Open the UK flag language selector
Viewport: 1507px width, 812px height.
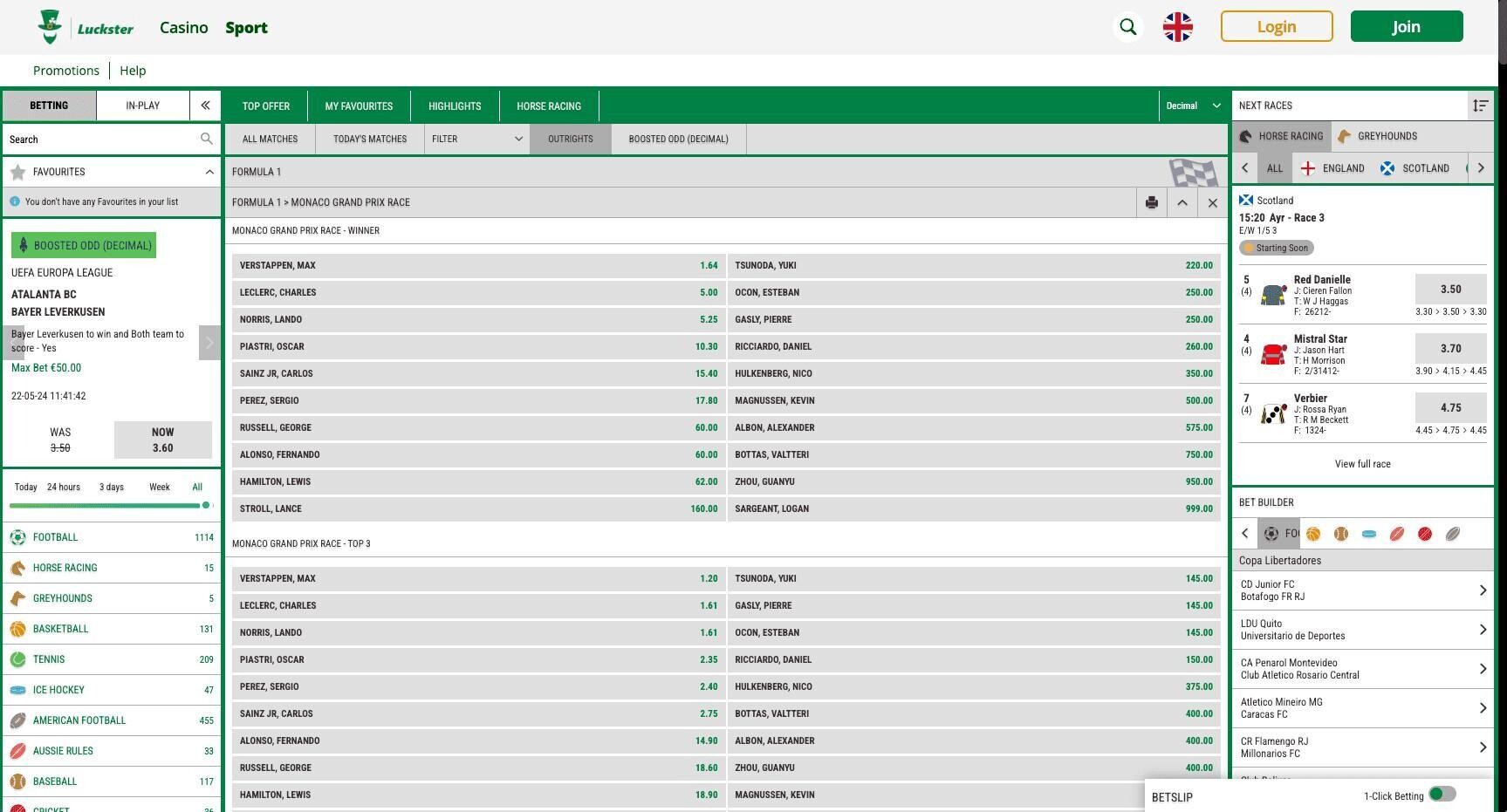(x=1177, y=27)
